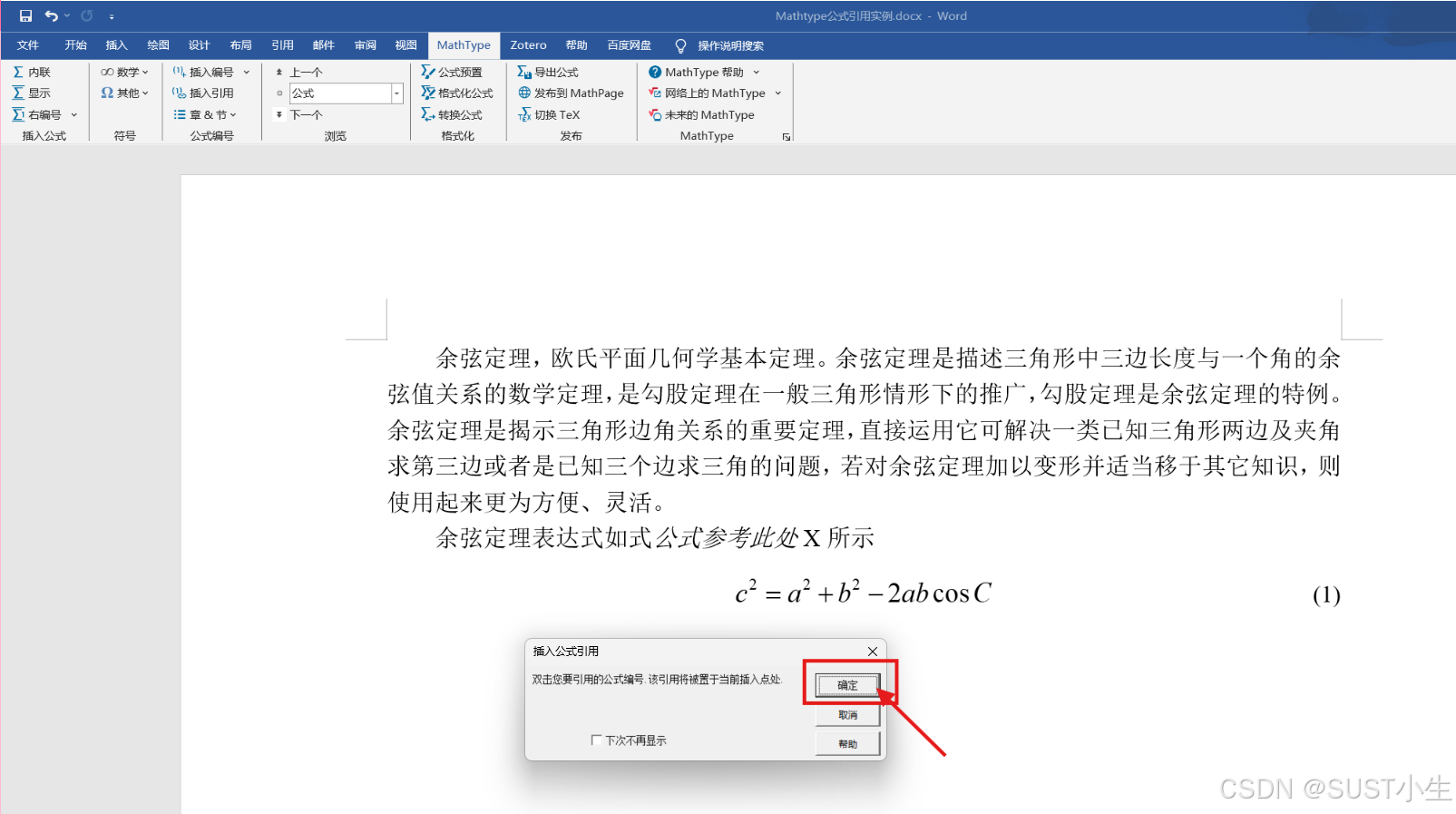This screenshot has height=814, width=1456.
Task: Switch to the 帮助 tab
Action: pyautogui.click(x=577, y=45)
